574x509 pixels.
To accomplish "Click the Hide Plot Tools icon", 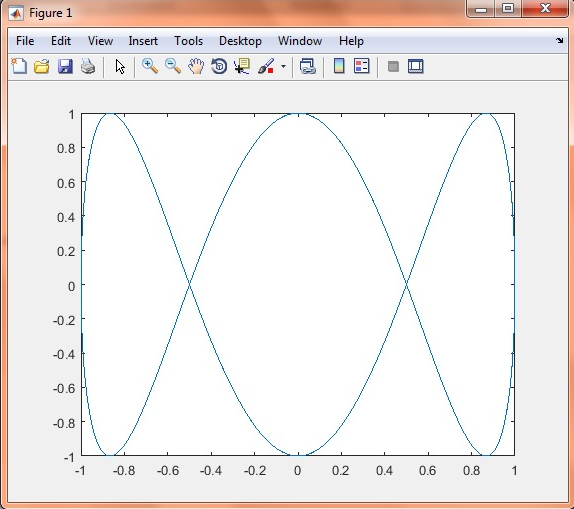I will click(x=393, y=67).
